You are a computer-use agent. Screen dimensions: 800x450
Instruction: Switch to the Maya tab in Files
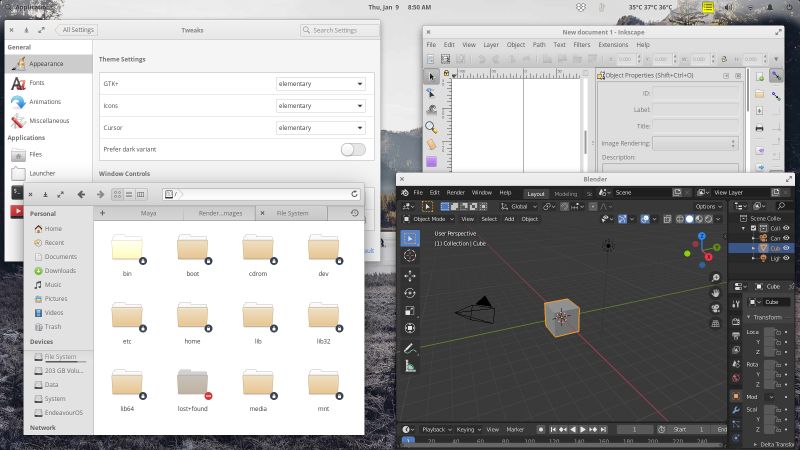coord(147,213)
